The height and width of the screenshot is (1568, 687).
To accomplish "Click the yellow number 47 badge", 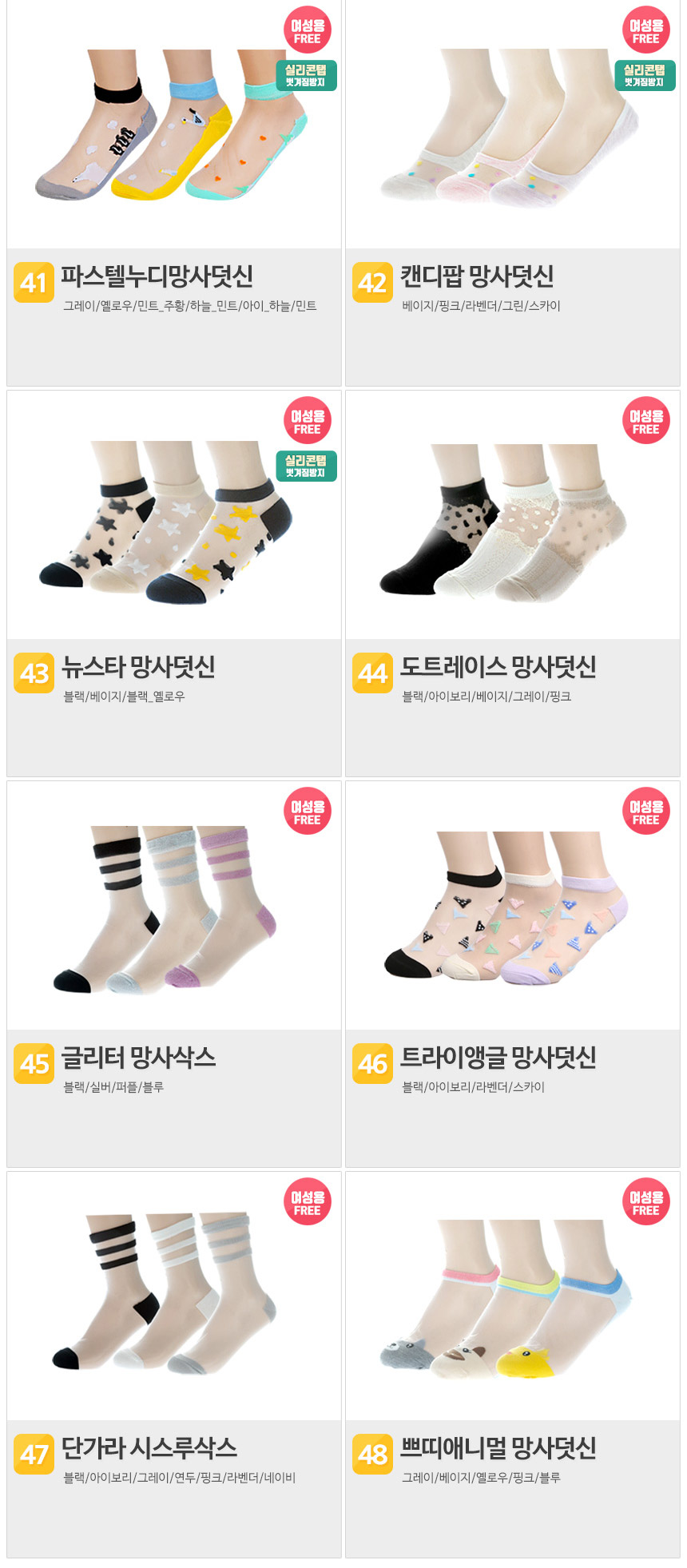I will [x=34, y=1455].
